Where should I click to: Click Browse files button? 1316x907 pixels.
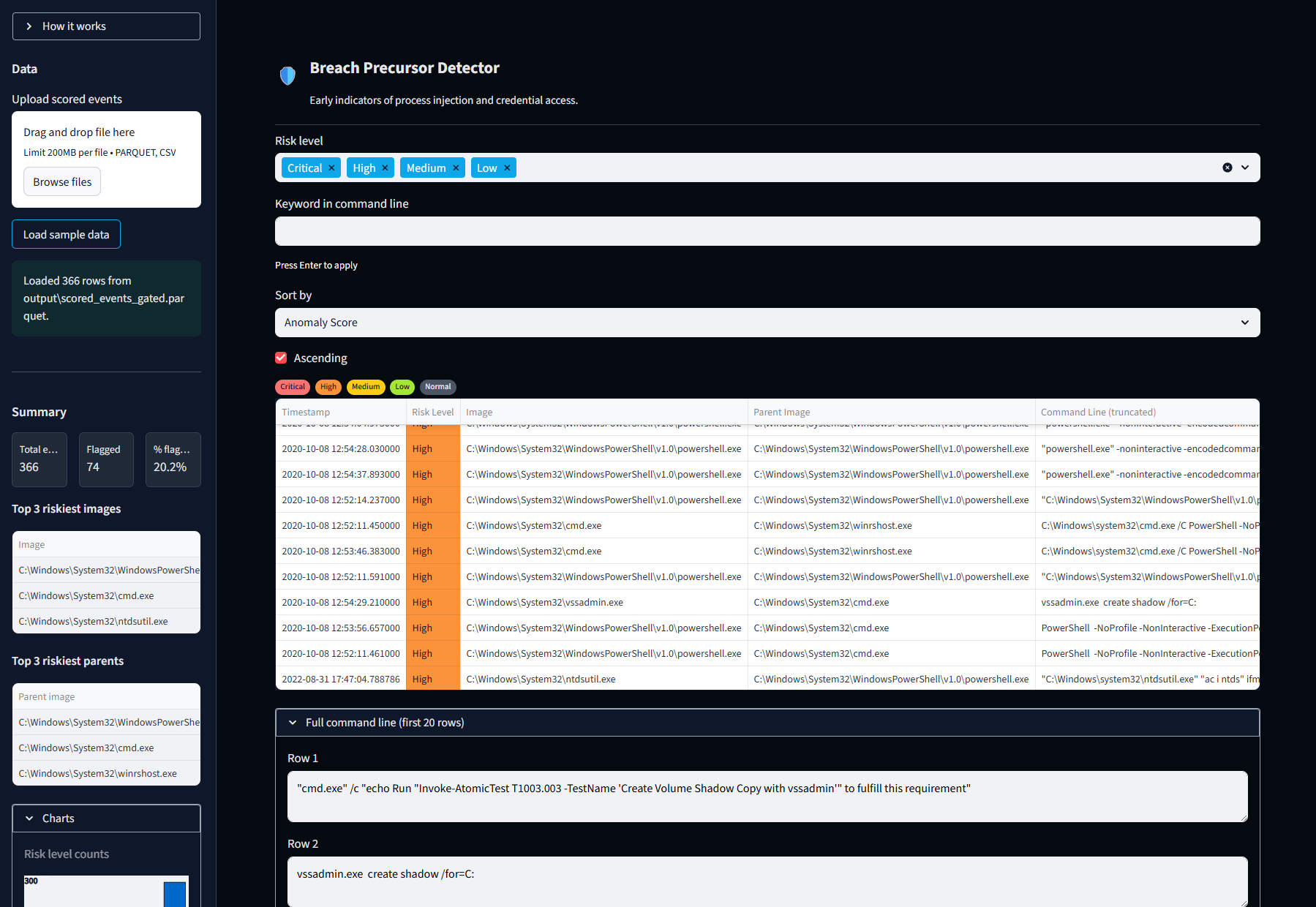[x=62, y=182]
